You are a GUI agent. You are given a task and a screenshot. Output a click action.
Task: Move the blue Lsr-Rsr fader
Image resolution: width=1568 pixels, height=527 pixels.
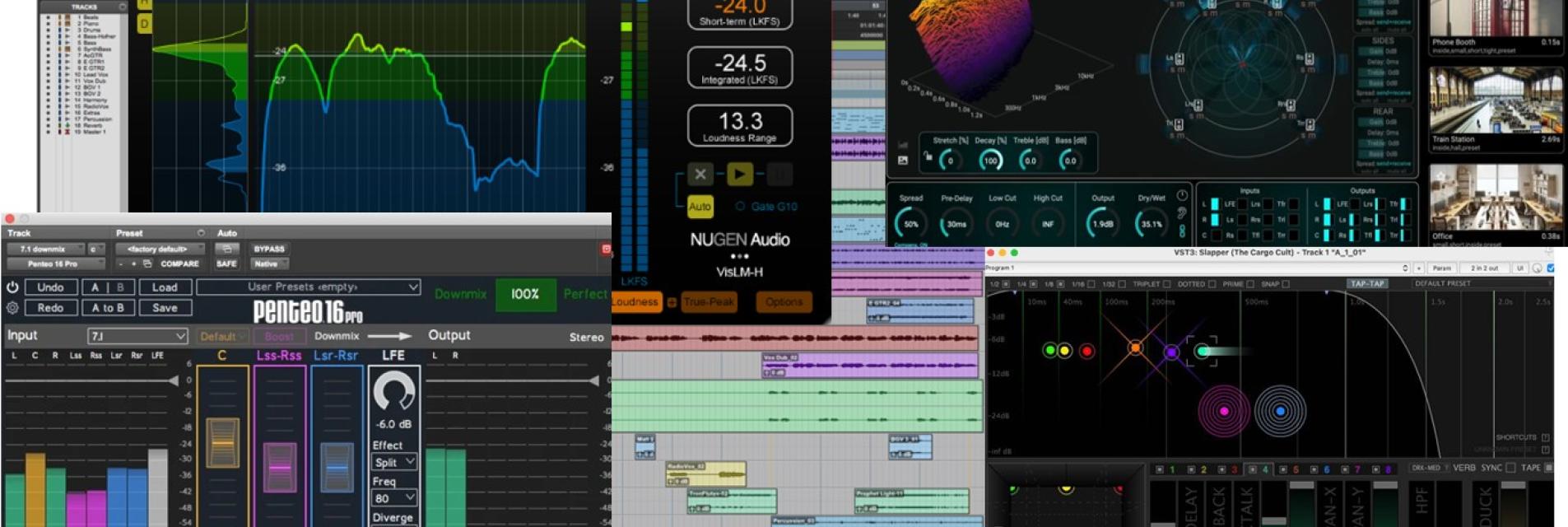pyautogui.click(x=337, y=468)
